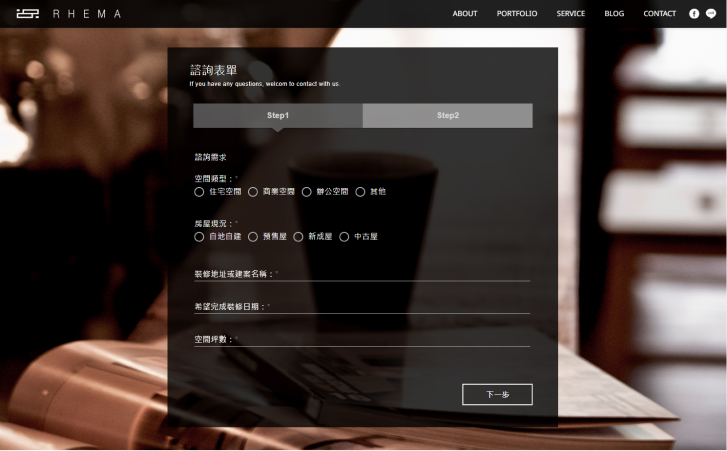Switch to Step2 tab

[x=447, y=116]
